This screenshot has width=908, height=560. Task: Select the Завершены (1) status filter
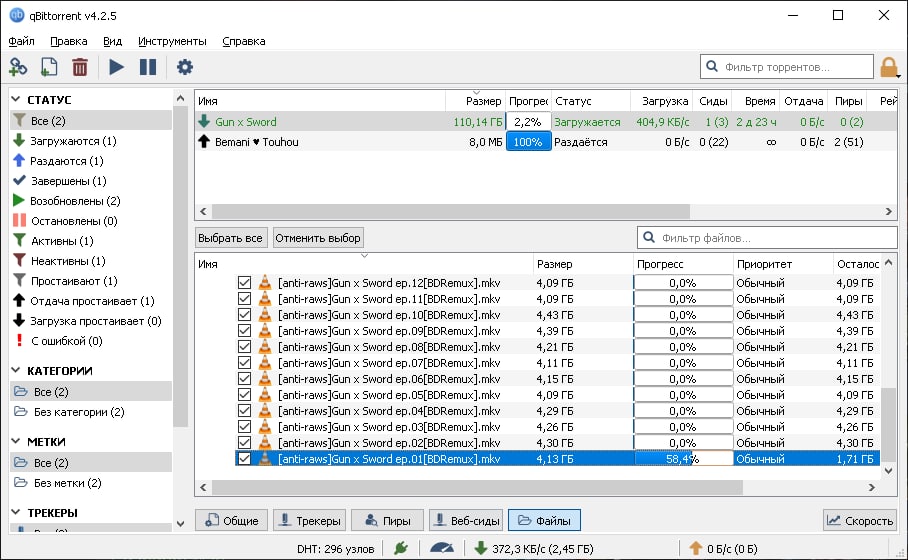pos(91,181)
